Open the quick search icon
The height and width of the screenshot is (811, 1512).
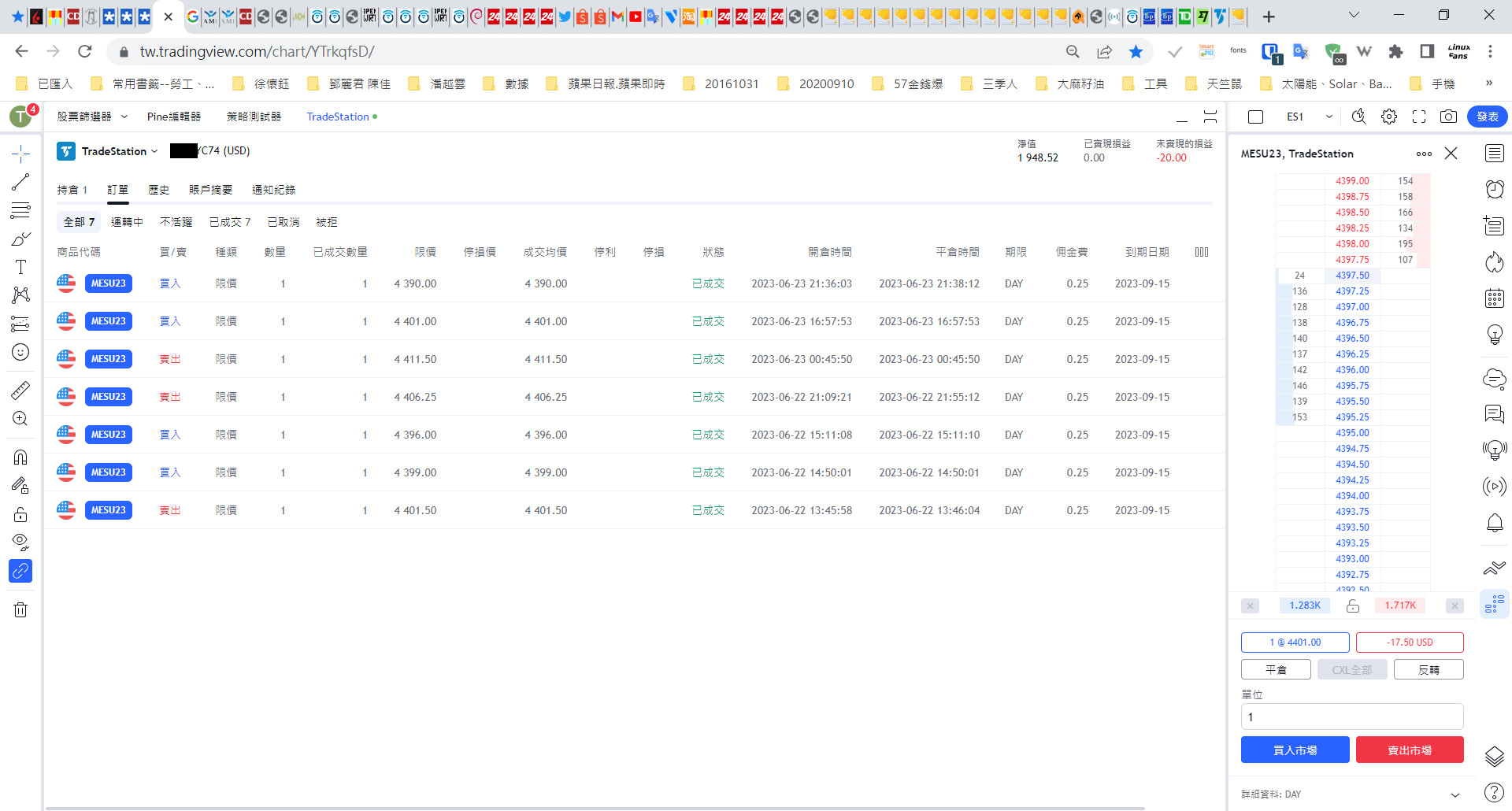(1359, 117)
